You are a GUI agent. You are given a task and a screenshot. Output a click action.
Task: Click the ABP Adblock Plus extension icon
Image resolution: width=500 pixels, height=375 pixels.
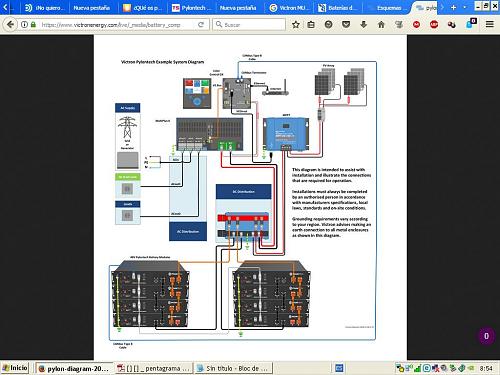tap(434, 24)
